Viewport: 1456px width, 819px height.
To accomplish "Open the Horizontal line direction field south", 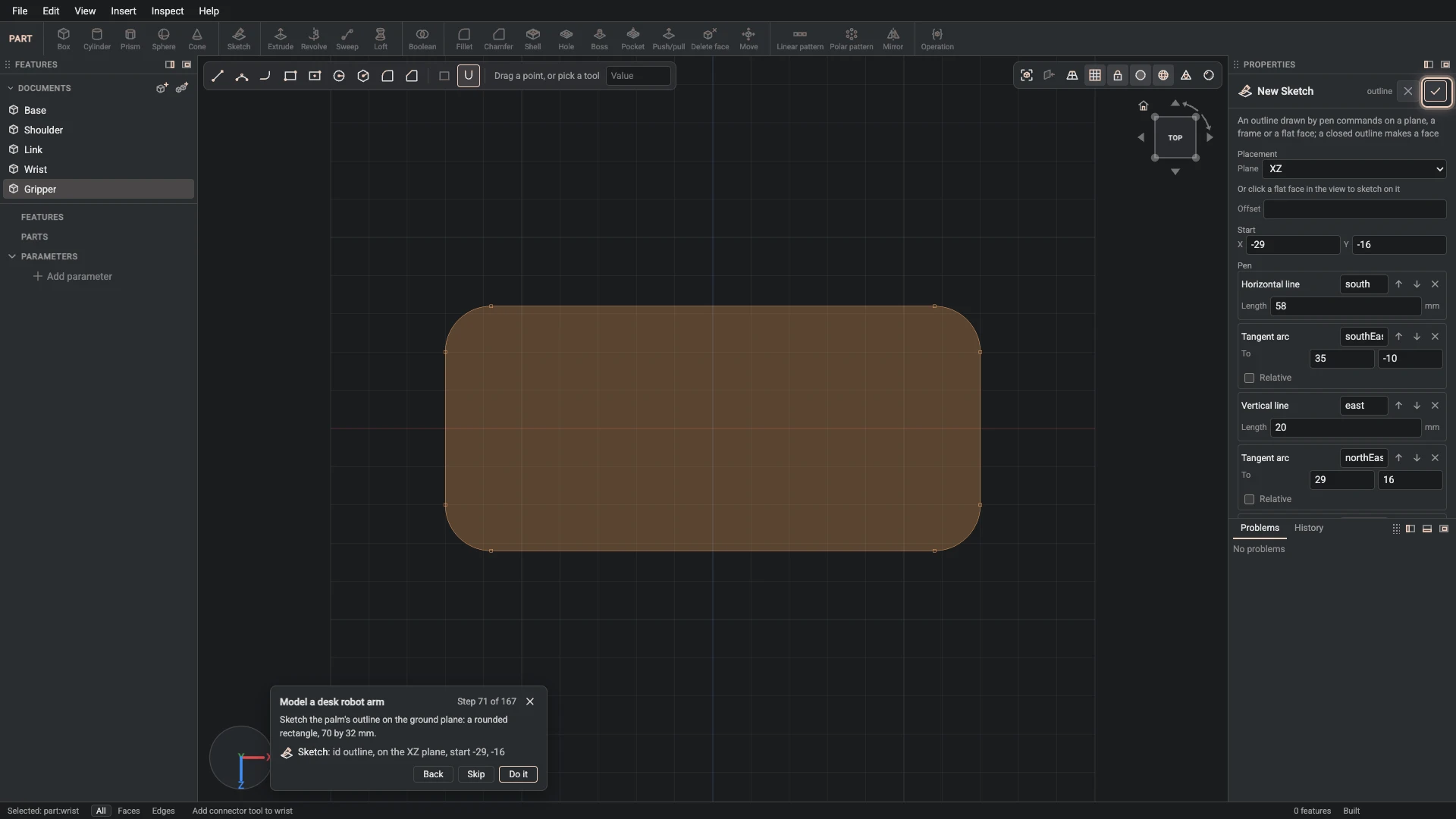I will point(1363,284).
